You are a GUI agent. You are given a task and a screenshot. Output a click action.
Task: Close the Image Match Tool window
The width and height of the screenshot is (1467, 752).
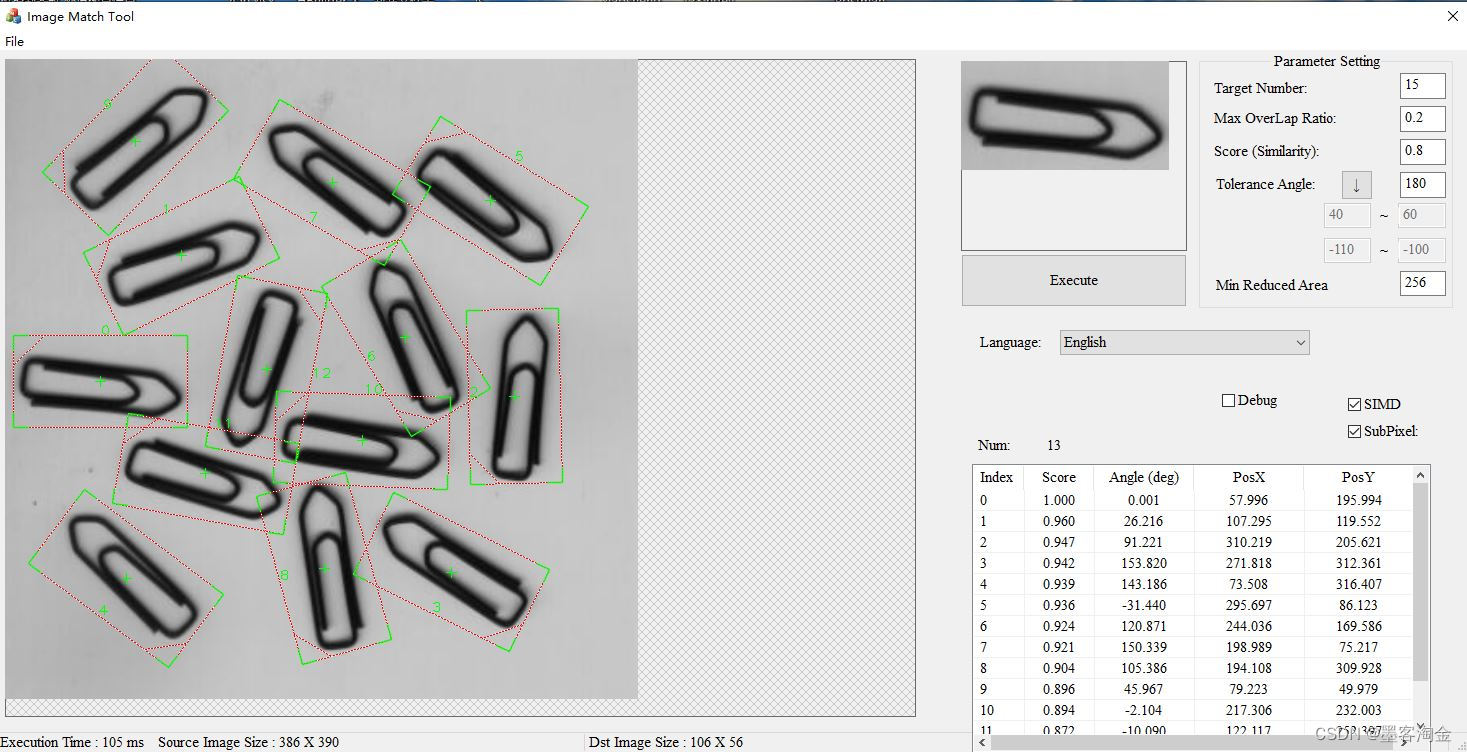1452,16
